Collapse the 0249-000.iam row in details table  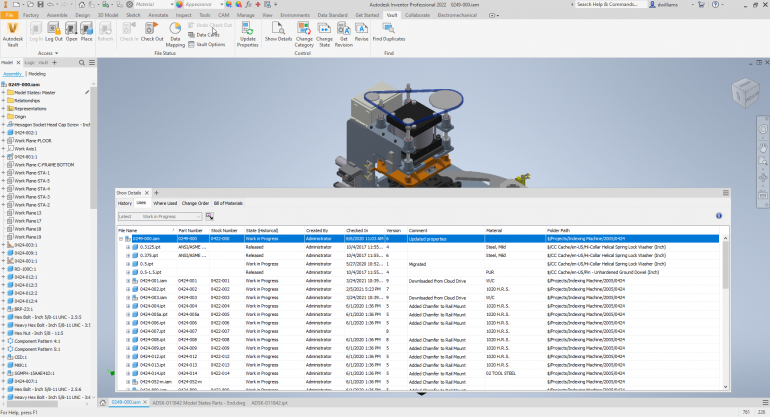click(121, 239)
